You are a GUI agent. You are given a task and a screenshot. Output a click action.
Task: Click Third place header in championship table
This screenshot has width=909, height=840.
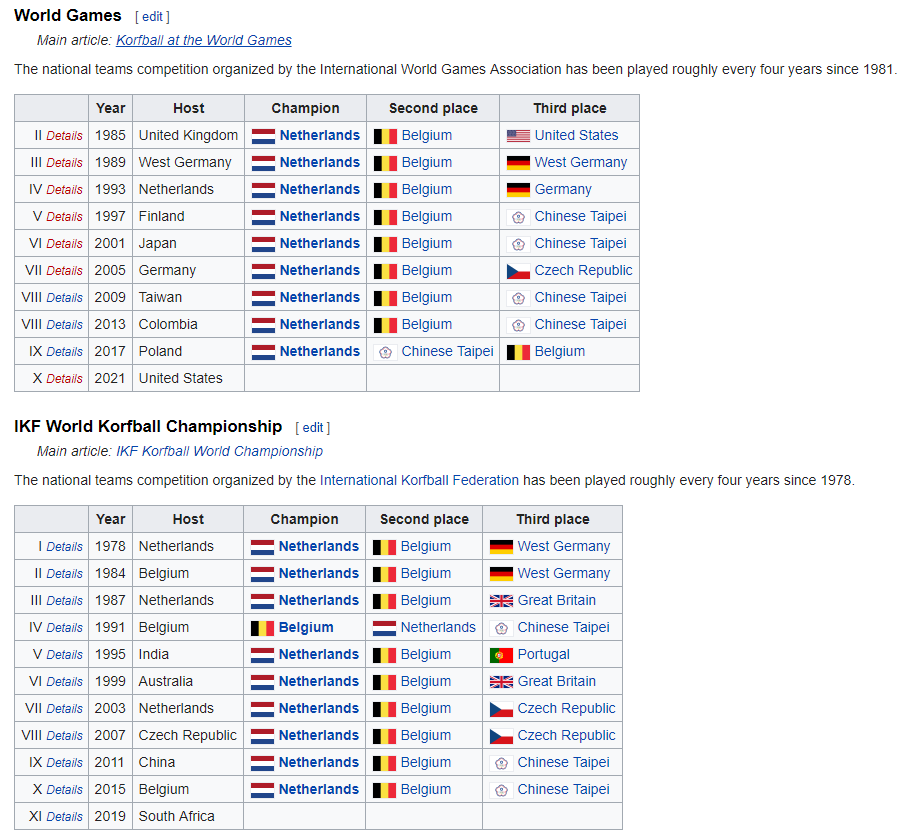click(552, 519)
